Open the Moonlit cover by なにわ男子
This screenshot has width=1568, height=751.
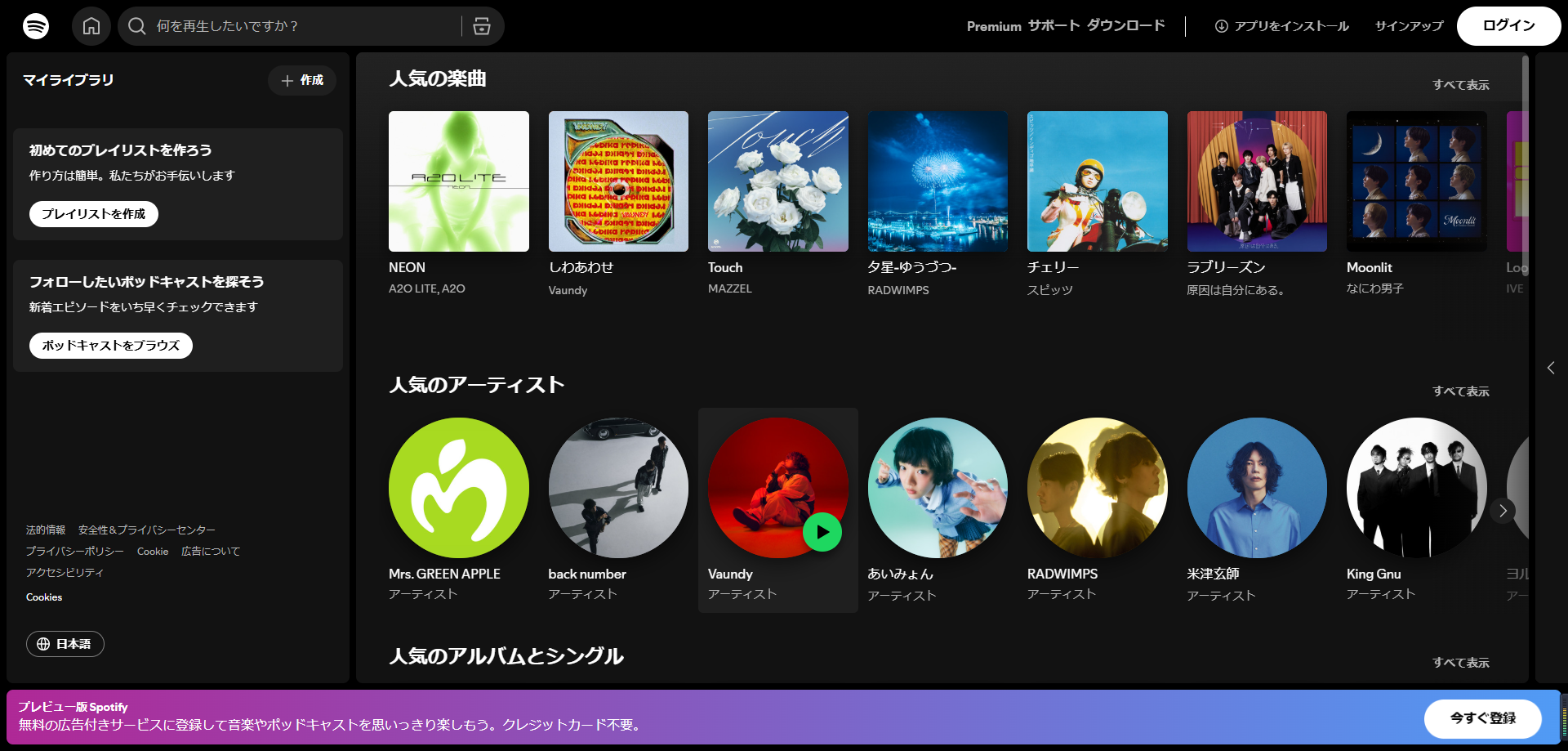1417,181
